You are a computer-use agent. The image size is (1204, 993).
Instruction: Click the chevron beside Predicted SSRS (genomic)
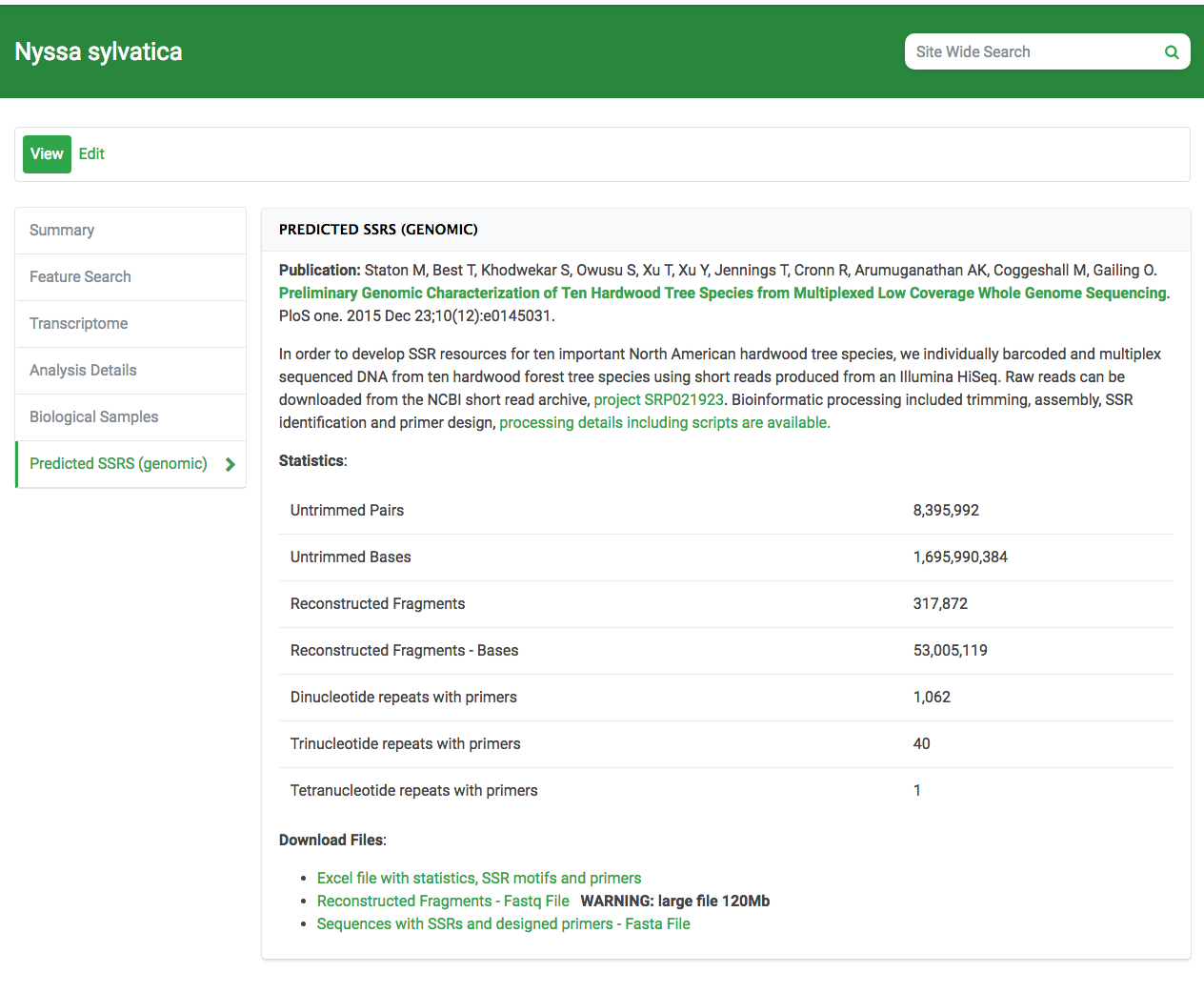click(x=230, y=464)
